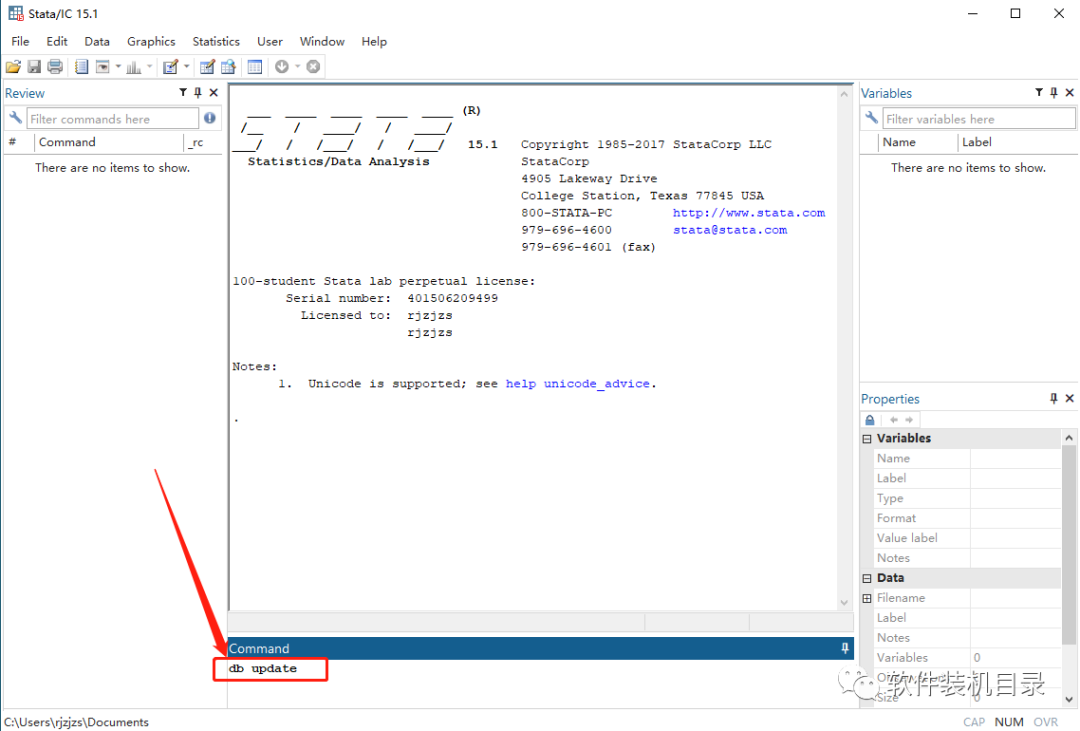Open the Viewer eye icon
Viewport: 1080px width, 731px height.
point(103,67)
